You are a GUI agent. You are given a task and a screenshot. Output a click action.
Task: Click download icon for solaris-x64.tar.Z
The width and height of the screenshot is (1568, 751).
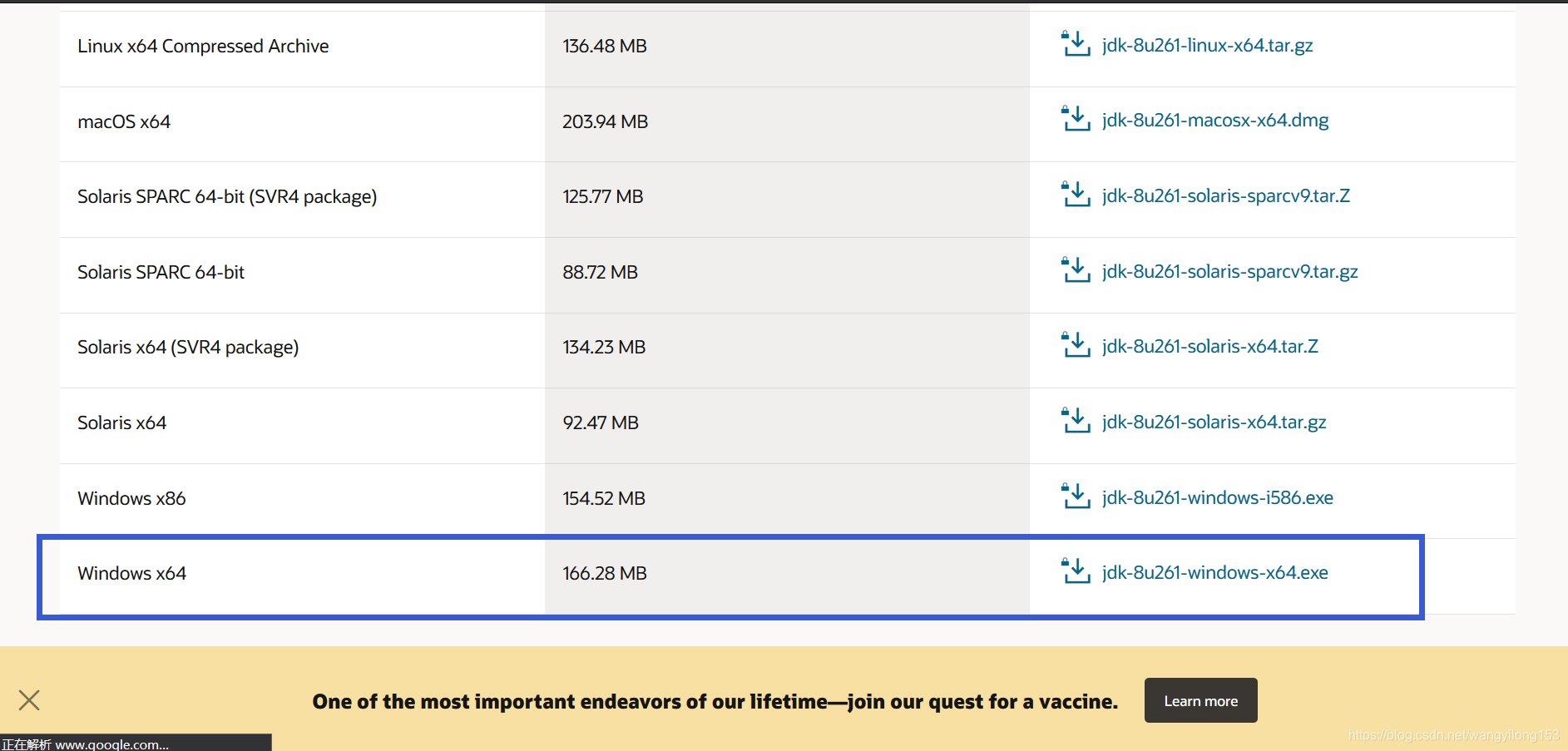1076,345
